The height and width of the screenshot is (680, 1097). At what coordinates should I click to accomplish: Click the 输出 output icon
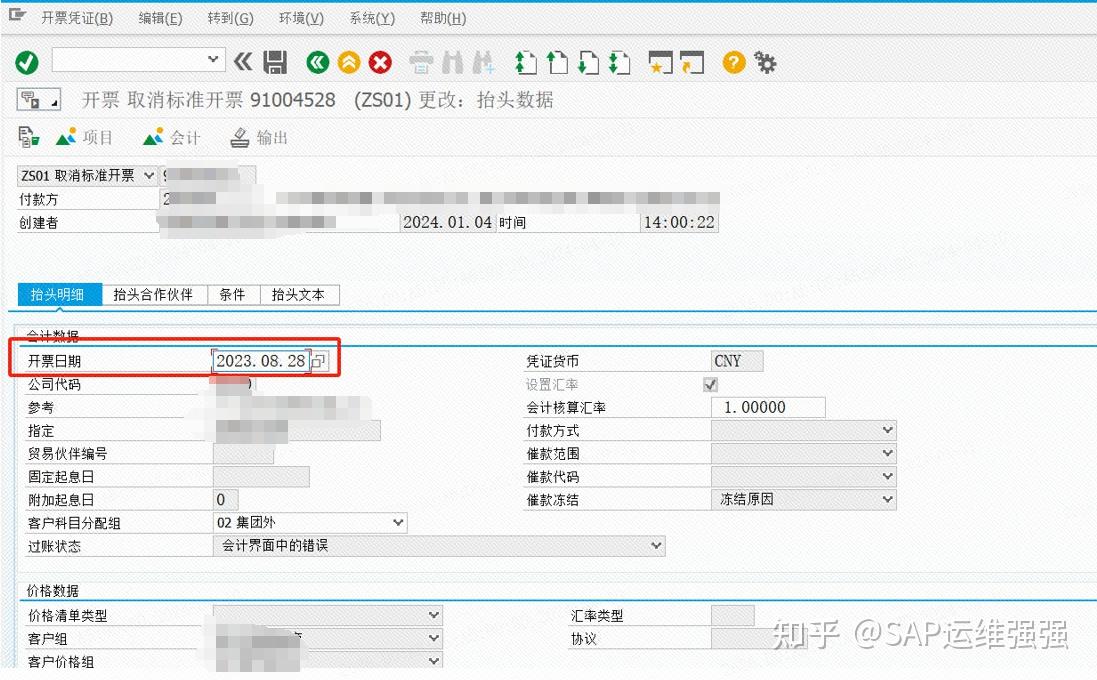258,137
